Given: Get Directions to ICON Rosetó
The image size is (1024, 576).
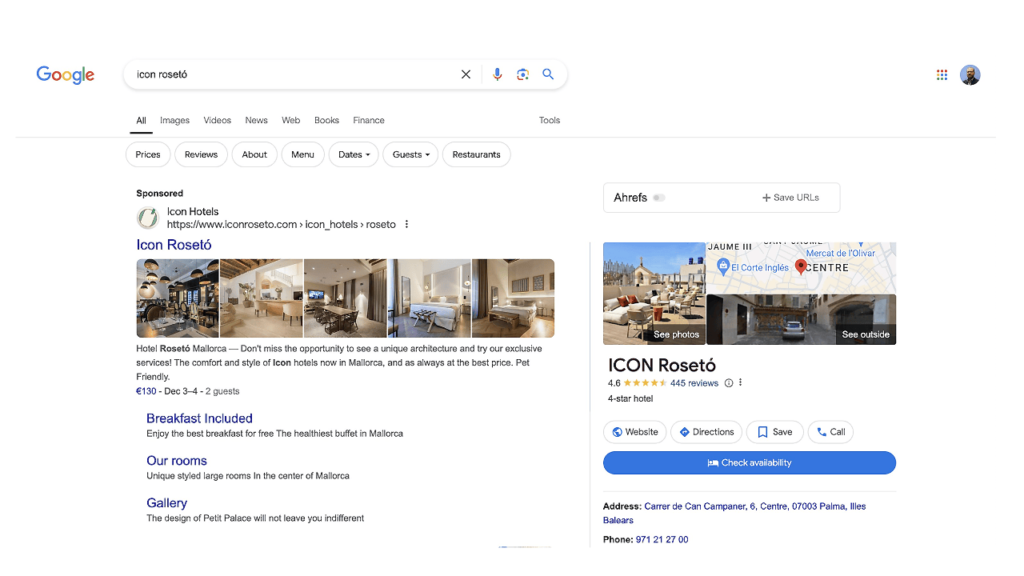Looking at the screenshot, I should click(x=706, y=432).
